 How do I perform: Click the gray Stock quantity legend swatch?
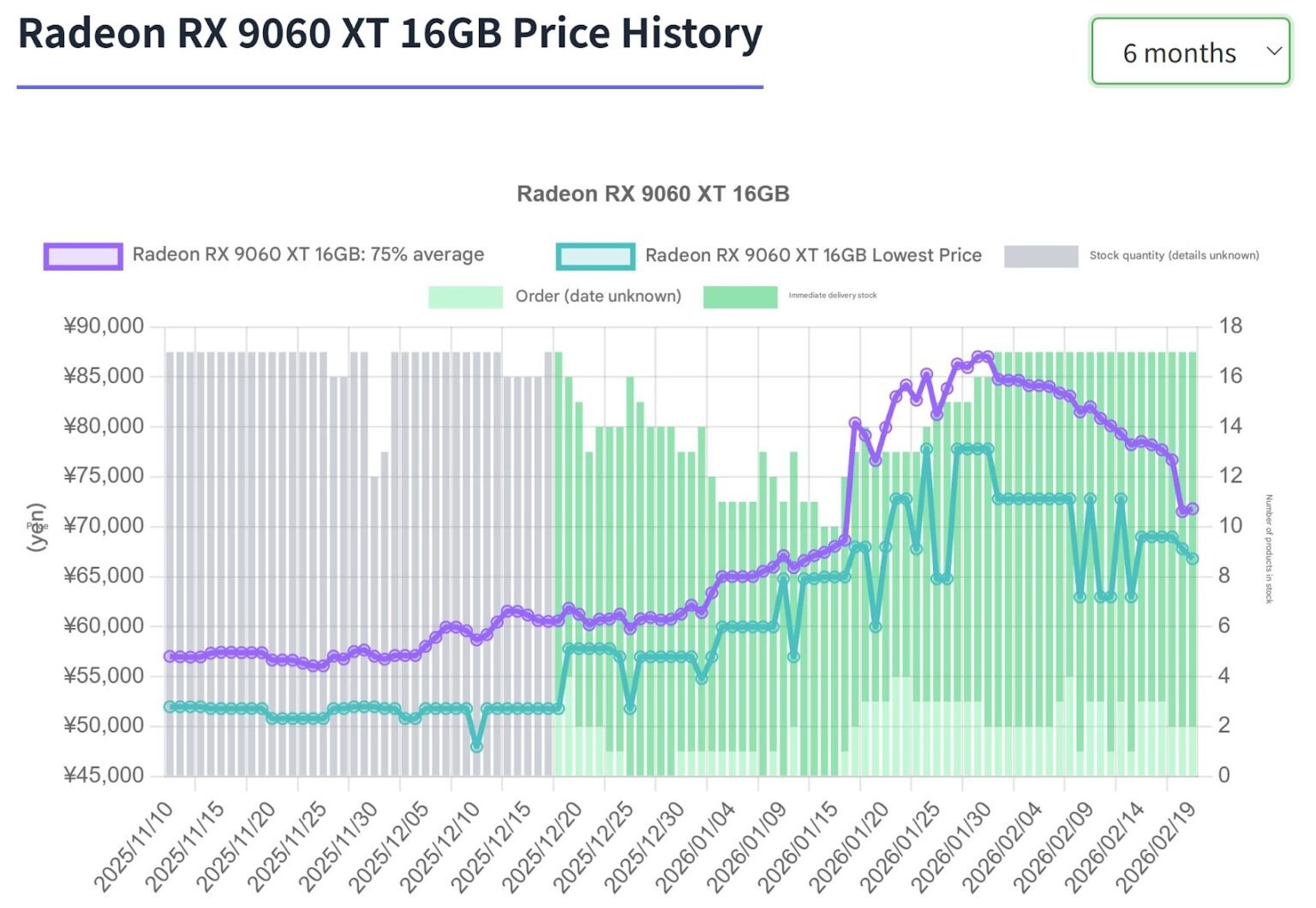1040,255
